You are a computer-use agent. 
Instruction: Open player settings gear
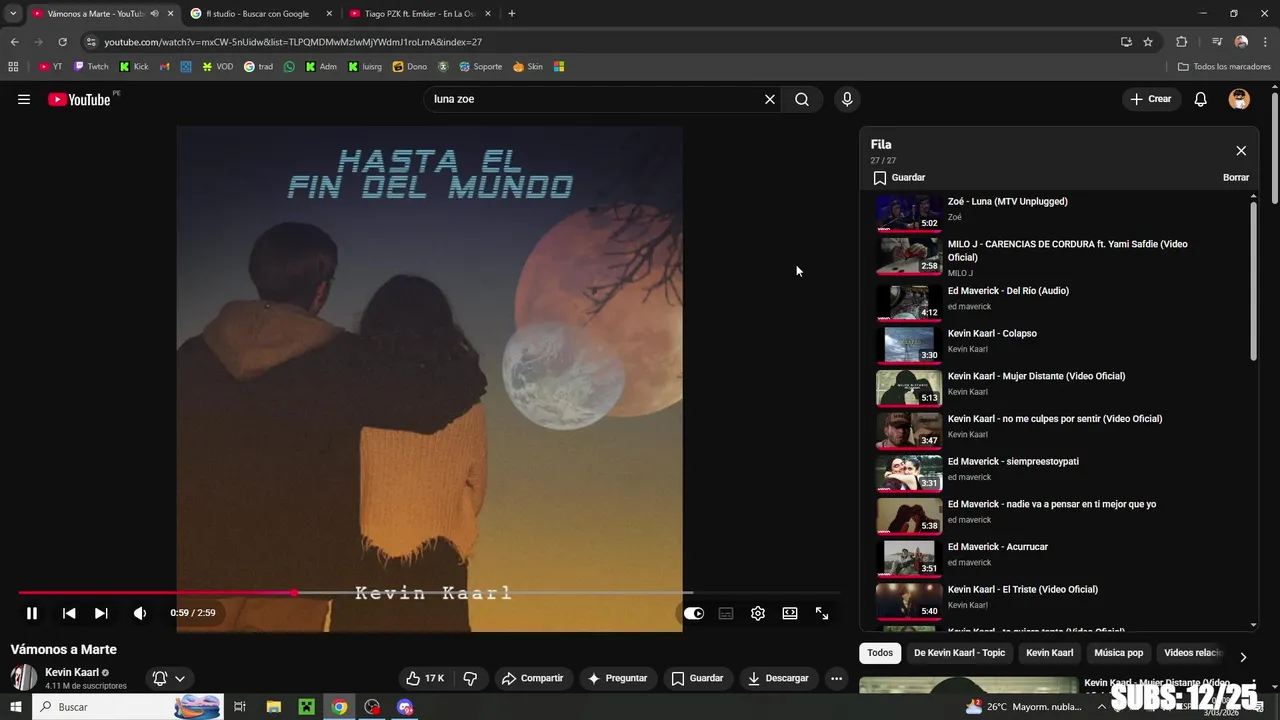pos(758,613)
